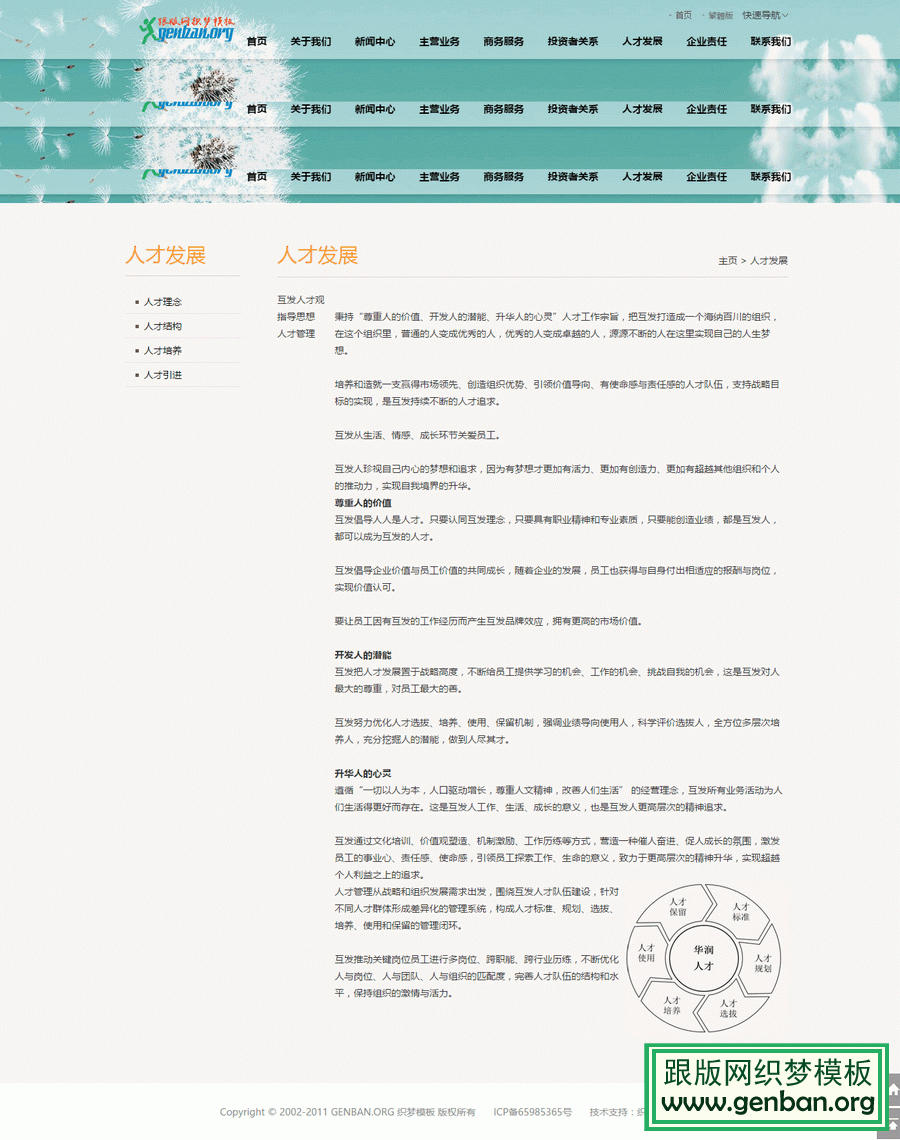Expand the 快速导航 quick navigation dropdown
The height and width of the screenshot is (1140, 900).
click(765, 15)
